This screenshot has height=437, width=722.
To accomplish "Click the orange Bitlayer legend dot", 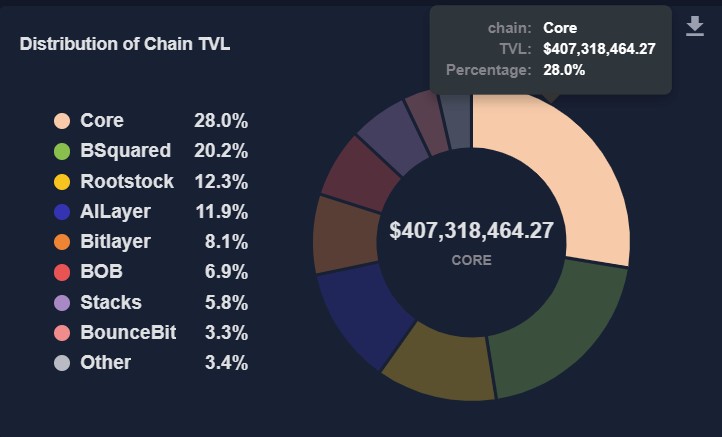I will pyautogui.click(x=62, y=242).
